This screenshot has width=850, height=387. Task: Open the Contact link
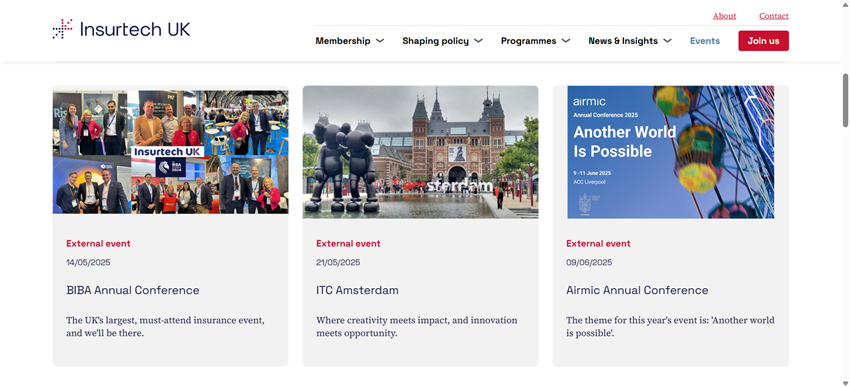pyautogui.click(x=774, y=16)
